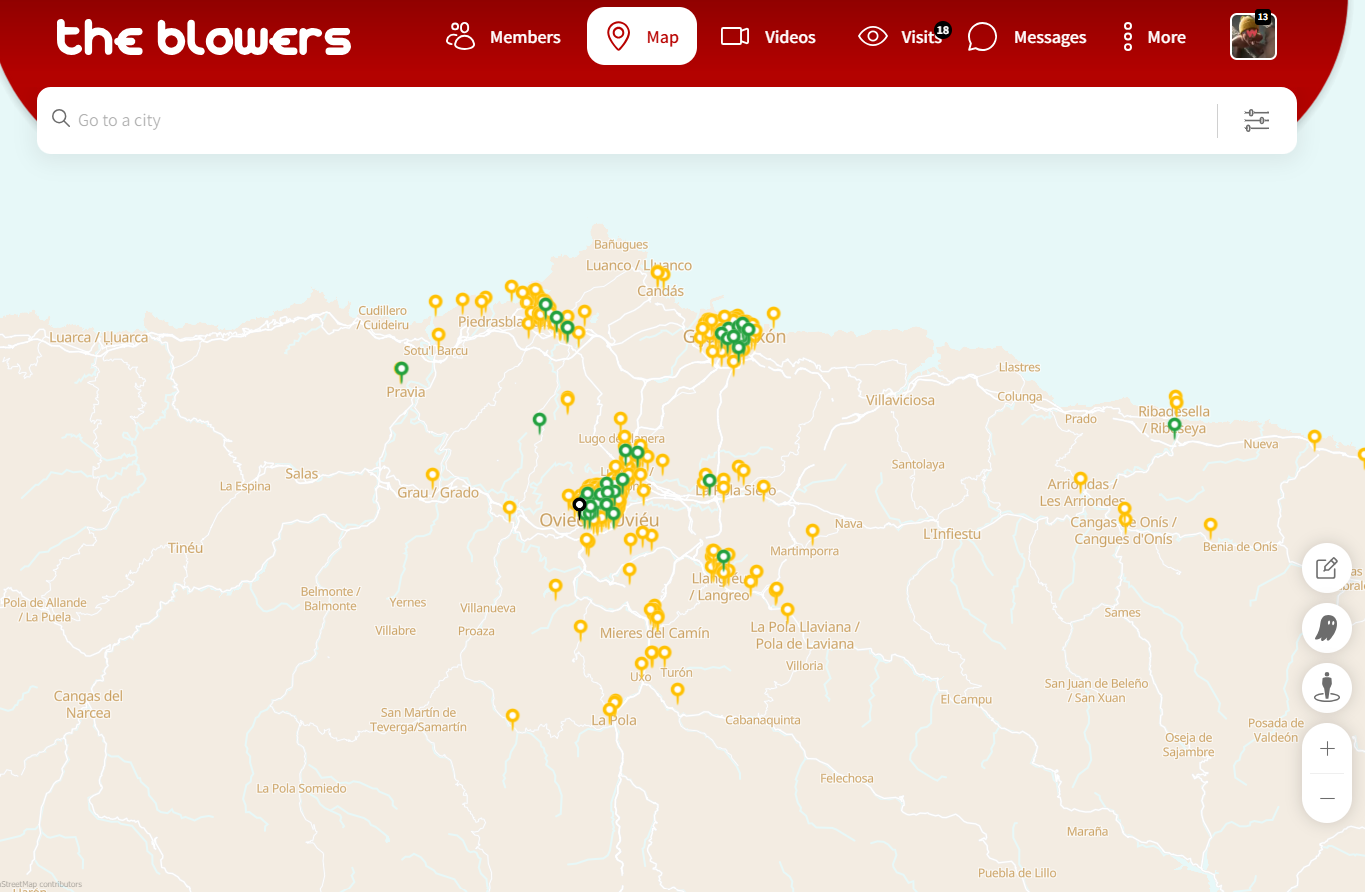Click the black map pin near Oviedo

(x=579, y=508)
